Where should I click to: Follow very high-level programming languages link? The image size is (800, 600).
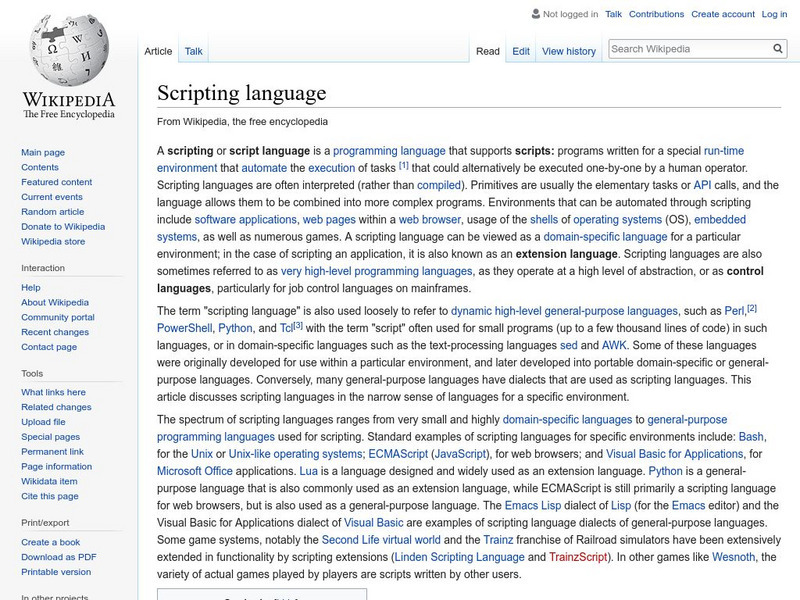[x=377, y=271]
